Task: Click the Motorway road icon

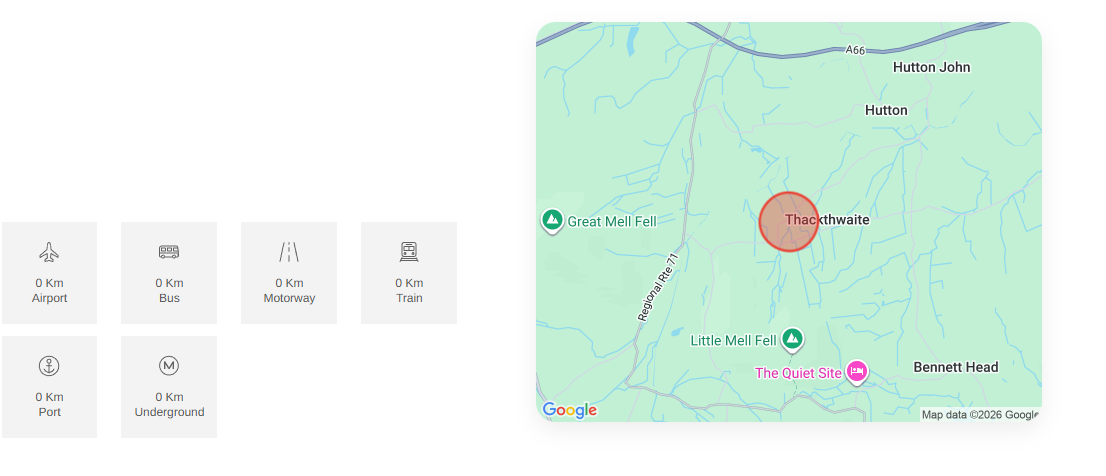Action: point(288,252)
